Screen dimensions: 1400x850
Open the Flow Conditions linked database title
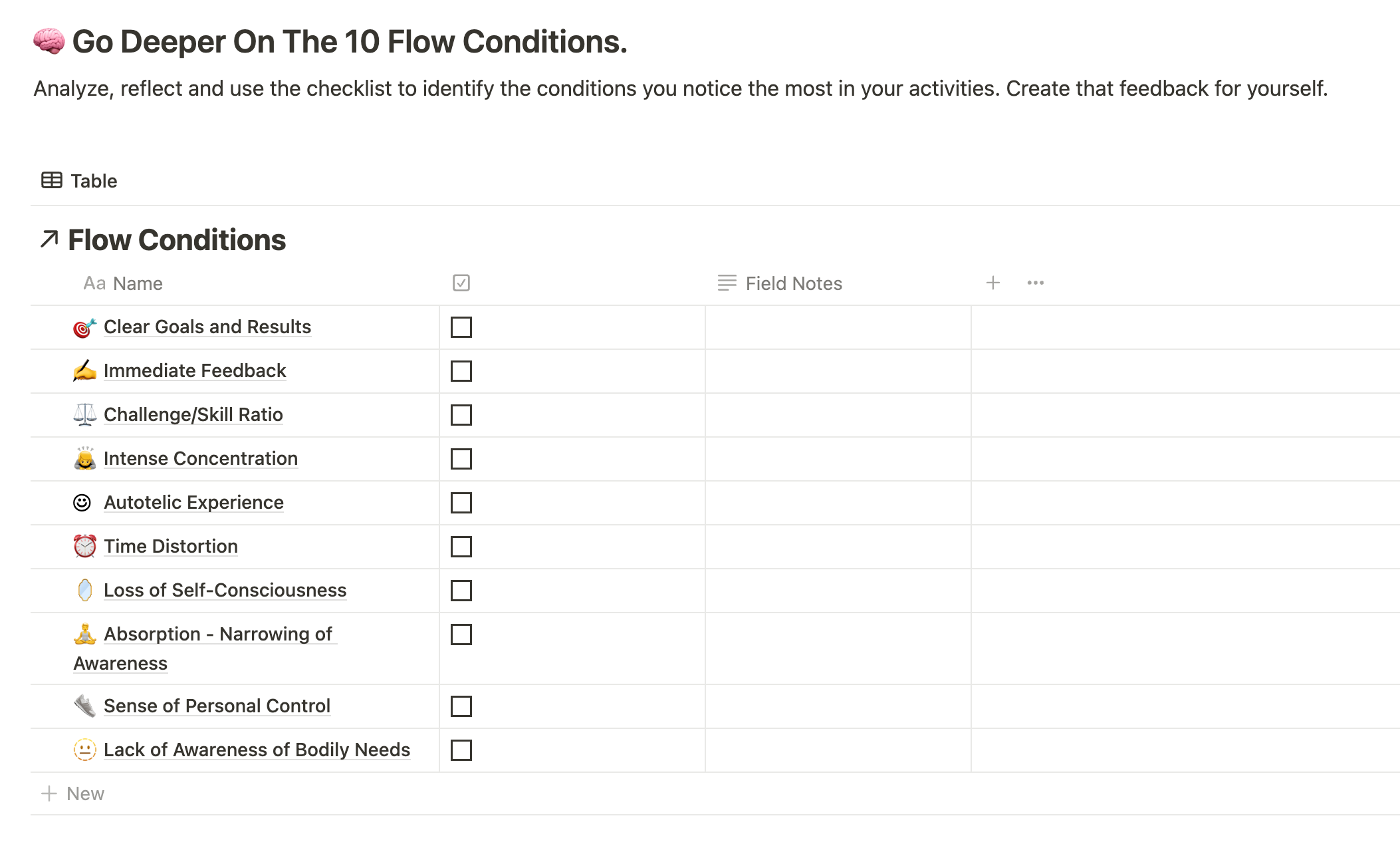pos(177,239)
